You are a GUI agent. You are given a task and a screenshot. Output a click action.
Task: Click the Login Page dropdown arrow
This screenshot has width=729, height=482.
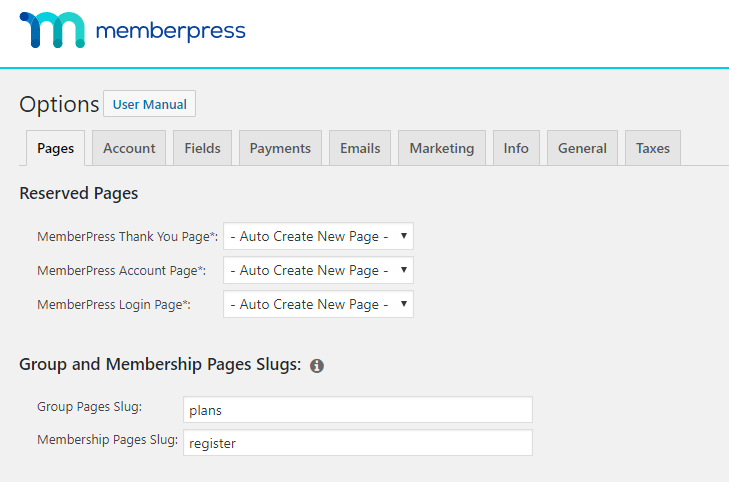(x=404, y=304)
